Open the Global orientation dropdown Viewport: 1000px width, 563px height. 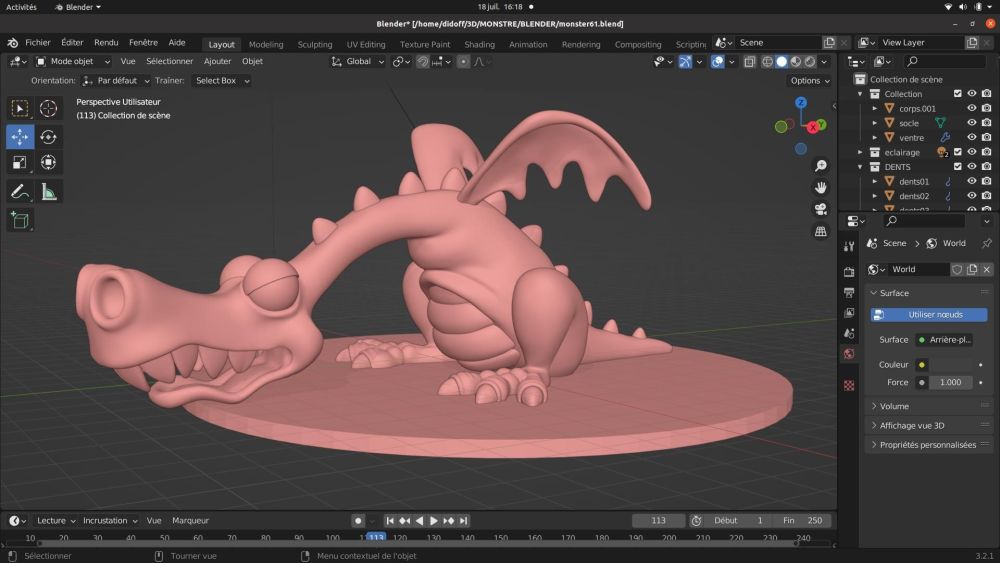point(357,62)
